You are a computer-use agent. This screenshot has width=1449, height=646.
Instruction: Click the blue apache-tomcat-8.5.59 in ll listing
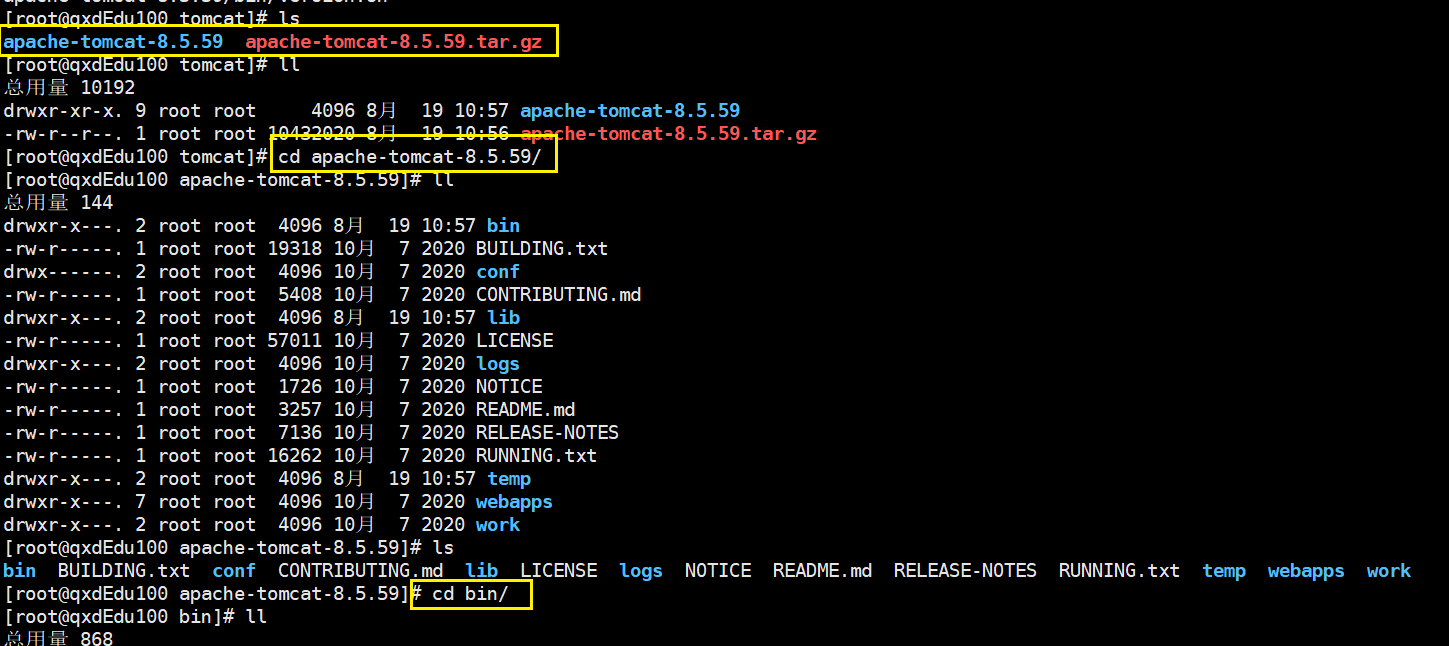[630, 111]
